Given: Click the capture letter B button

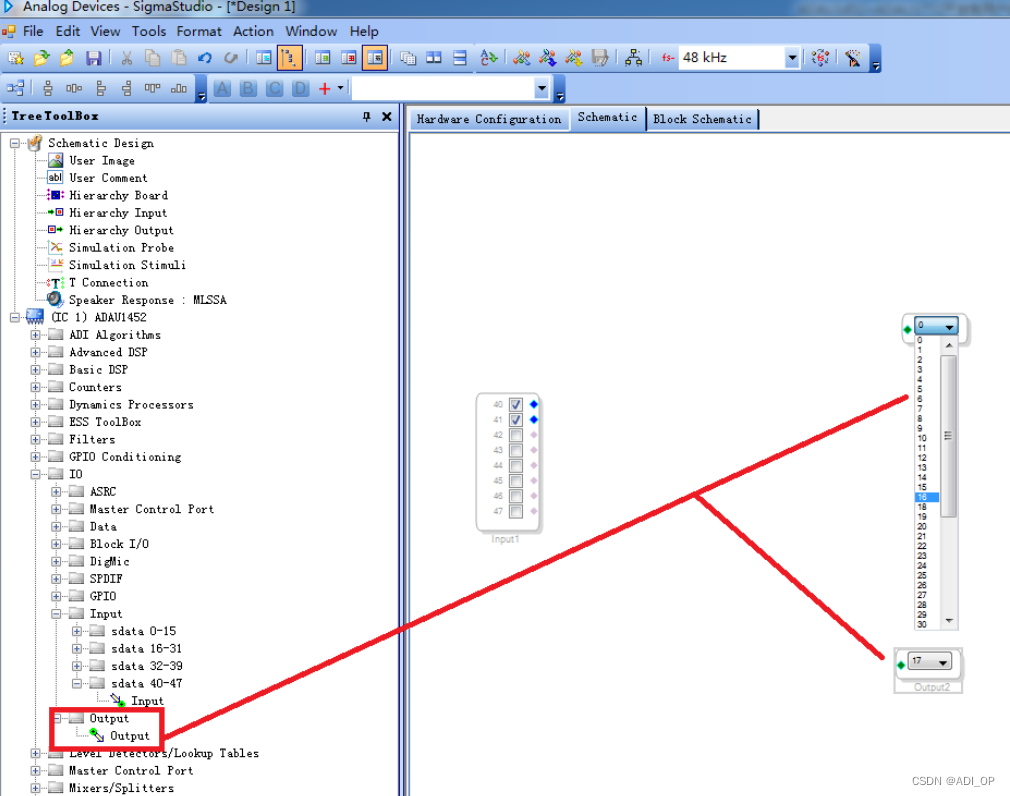Looking at the screenshot, I should 248,88.
